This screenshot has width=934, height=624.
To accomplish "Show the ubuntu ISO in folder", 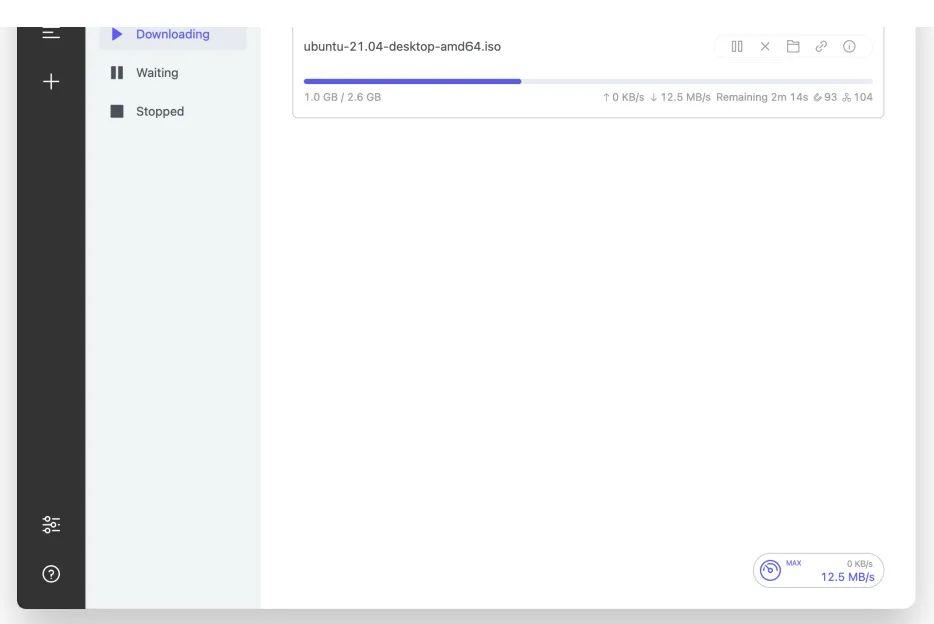I will click(793, 46).
